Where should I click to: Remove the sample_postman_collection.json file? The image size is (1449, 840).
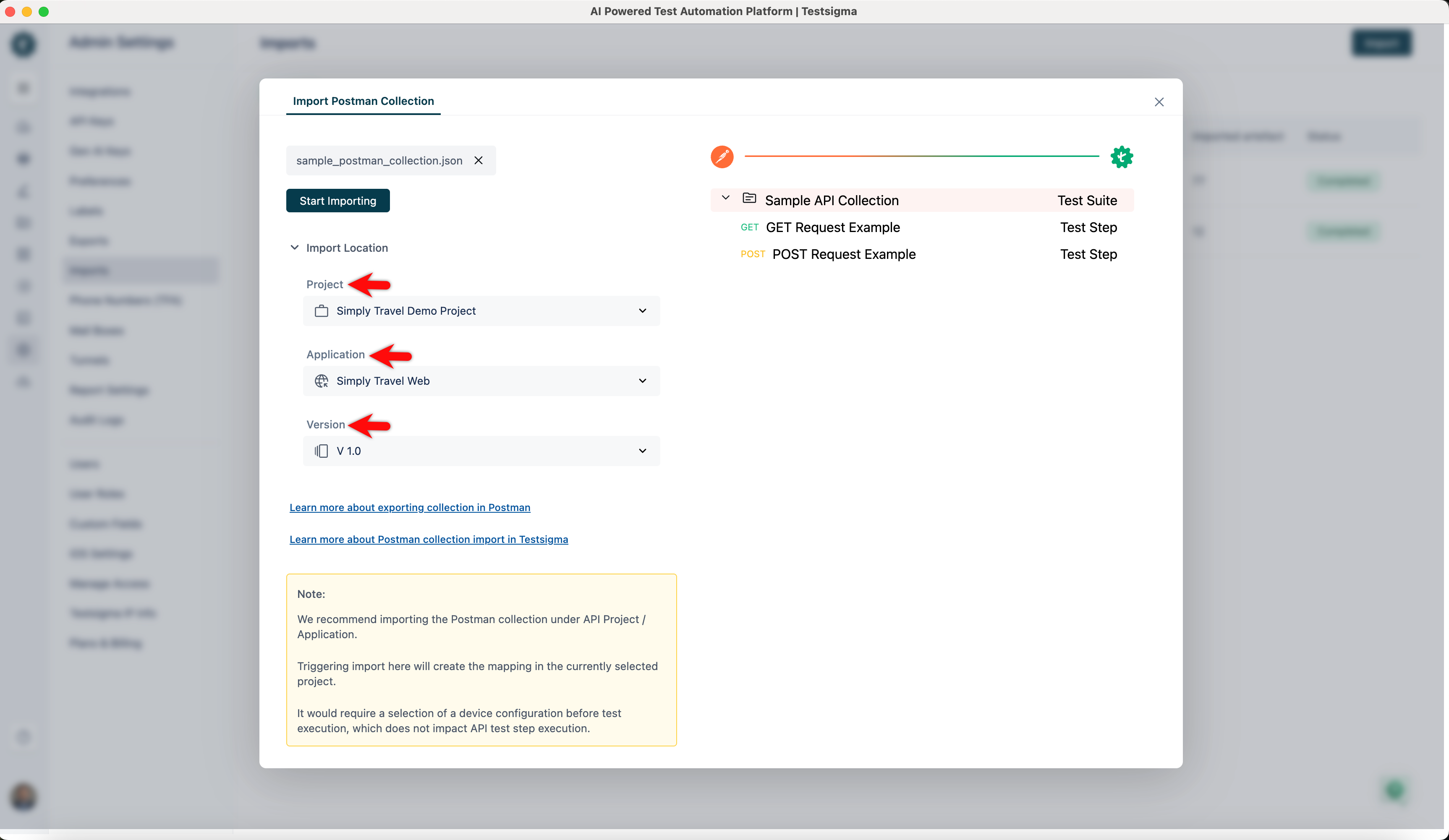479,160
